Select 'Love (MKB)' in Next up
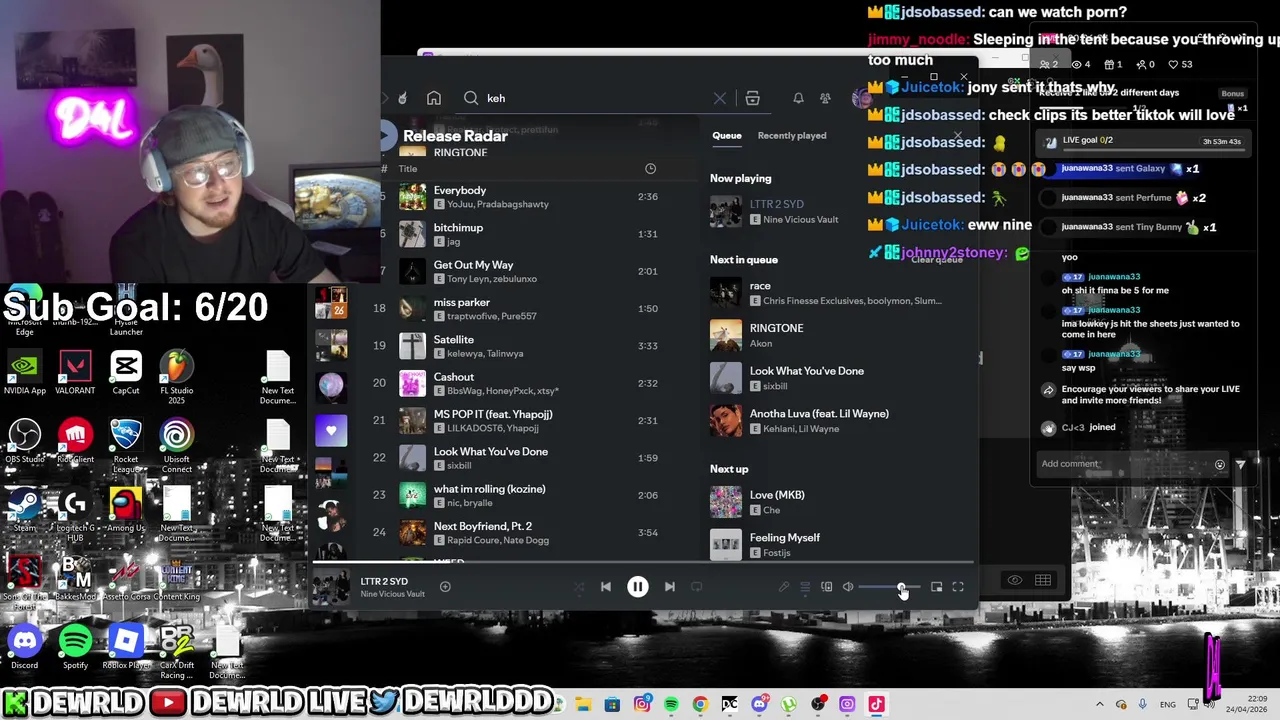 coord(840,502)
